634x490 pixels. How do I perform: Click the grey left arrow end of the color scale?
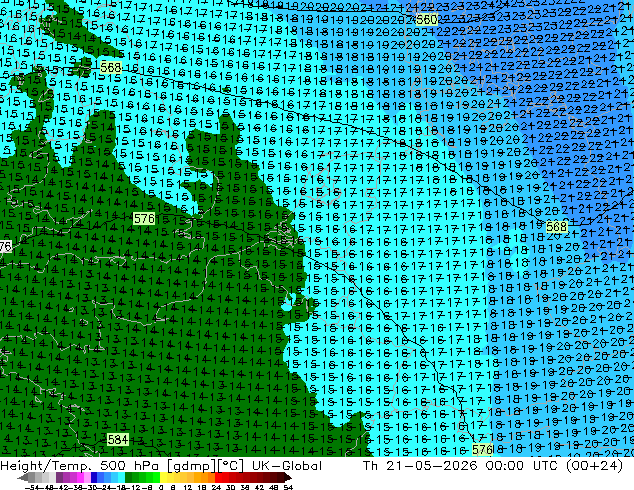pyautogui.click(x=23, y=477)
